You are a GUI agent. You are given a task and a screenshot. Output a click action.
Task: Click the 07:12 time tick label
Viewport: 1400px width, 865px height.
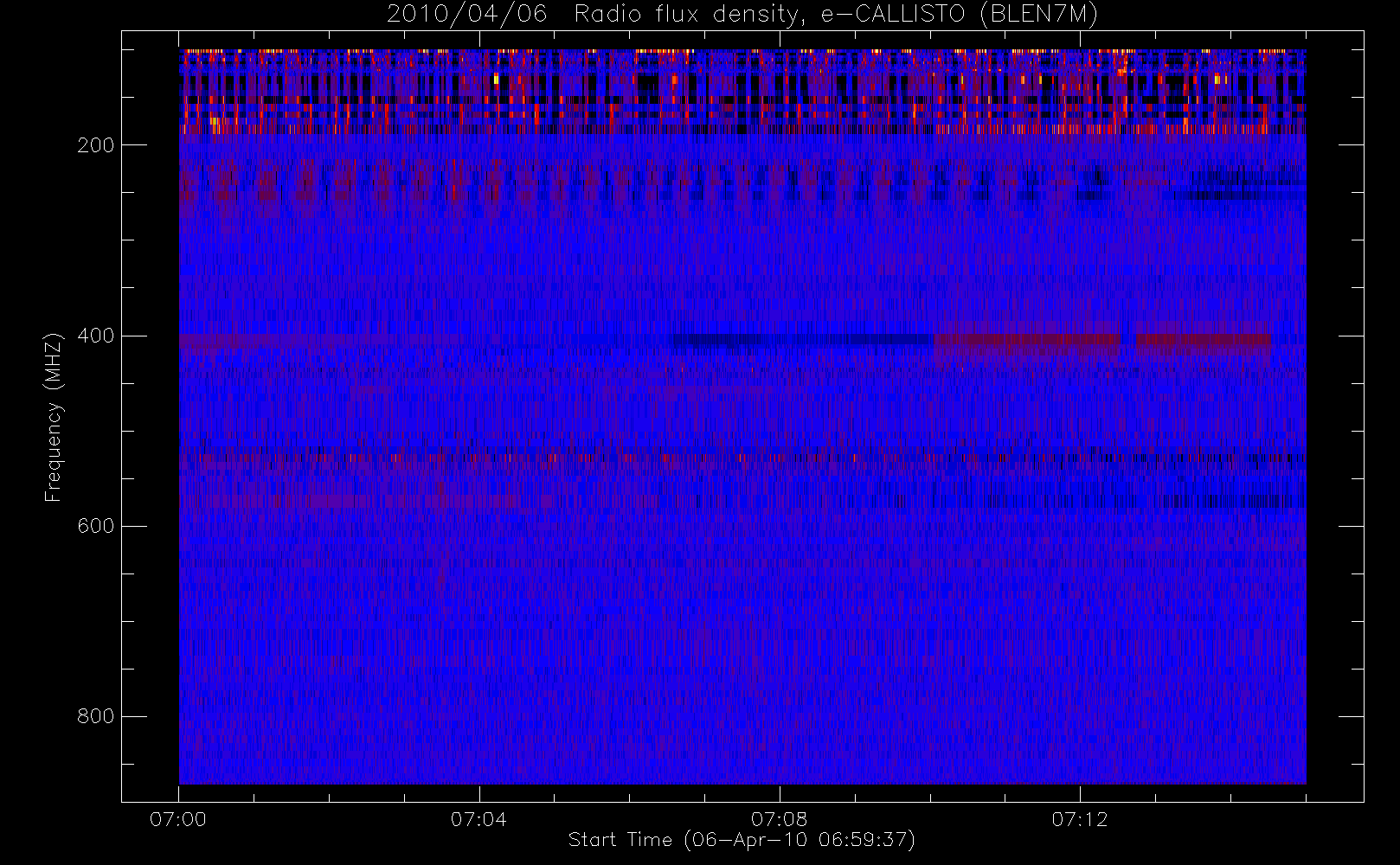tap(1079, 819)
